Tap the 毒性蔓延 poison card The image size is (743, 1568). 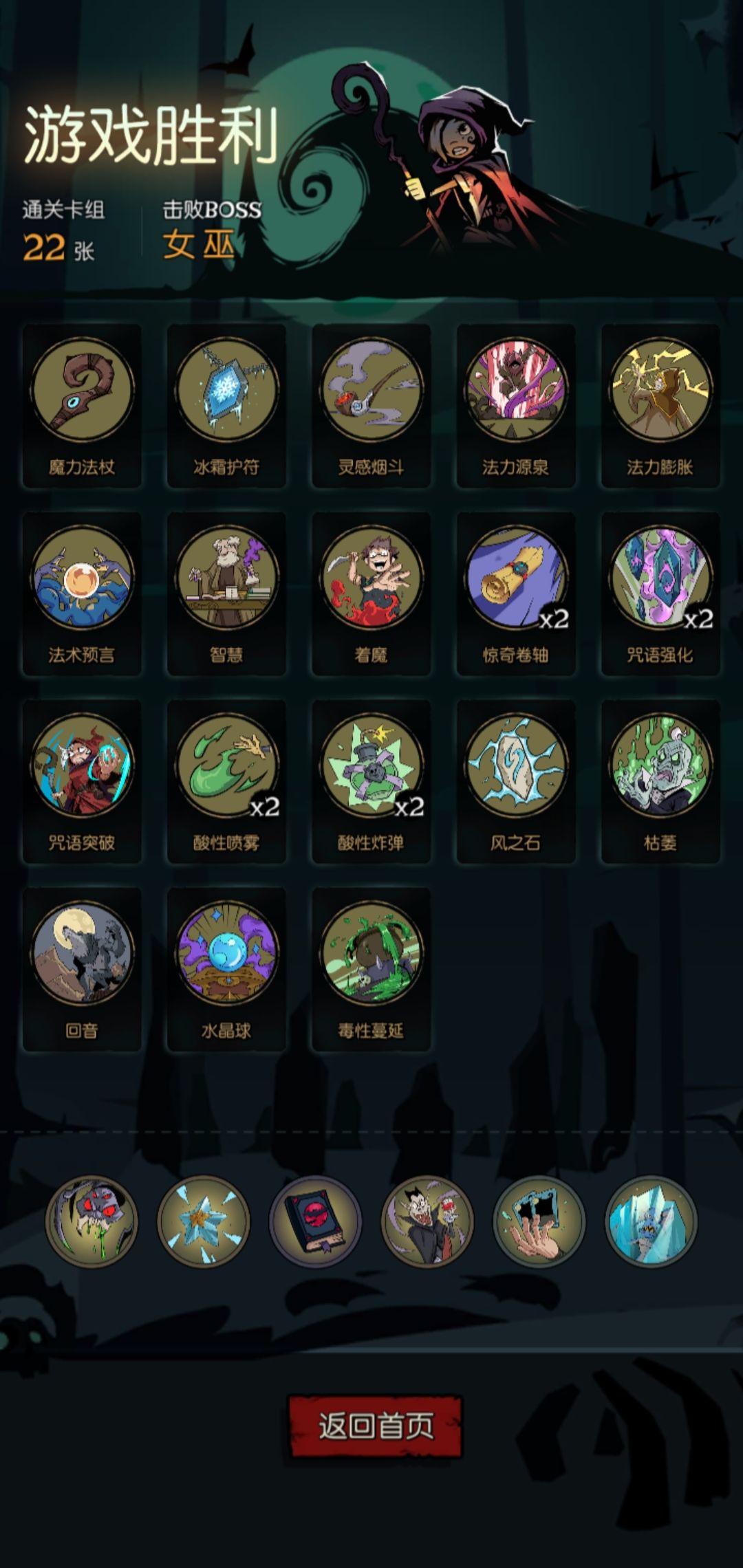coord(371,969)
